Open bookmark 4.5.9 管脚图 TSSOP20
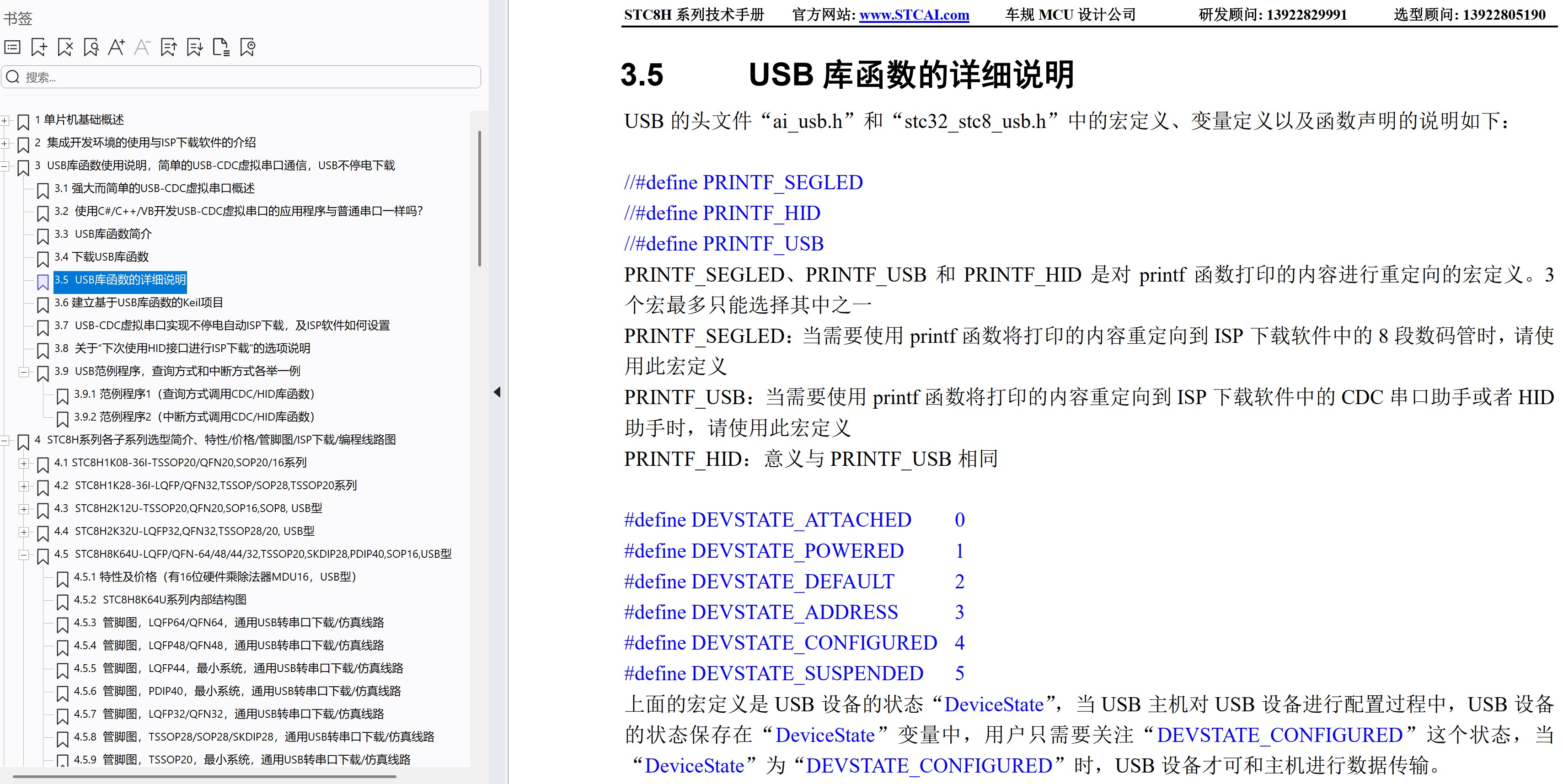 [x=242, y=760]
